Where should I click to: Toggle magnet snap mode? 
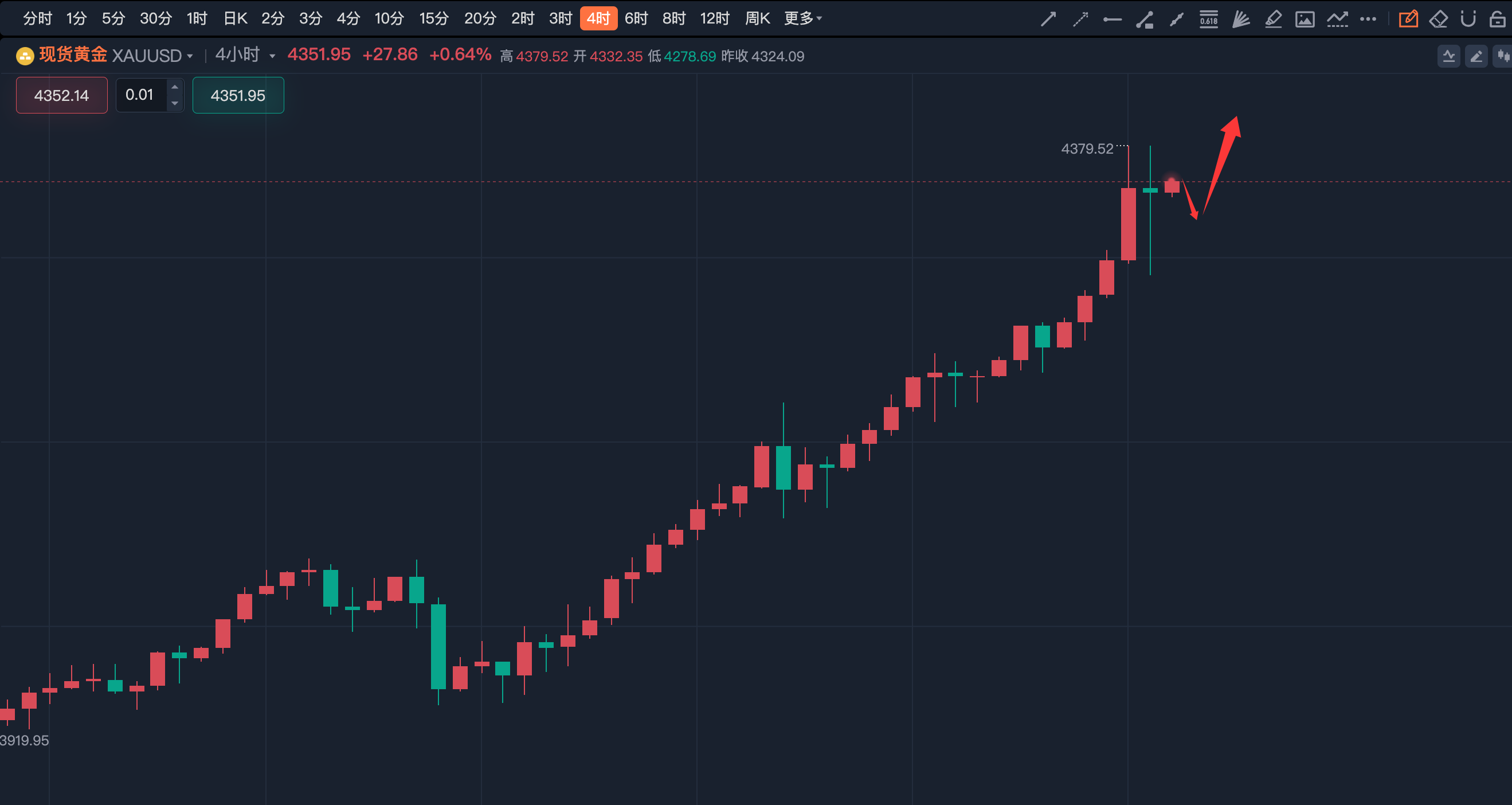pyautogui.click(x=1468, y=19)
